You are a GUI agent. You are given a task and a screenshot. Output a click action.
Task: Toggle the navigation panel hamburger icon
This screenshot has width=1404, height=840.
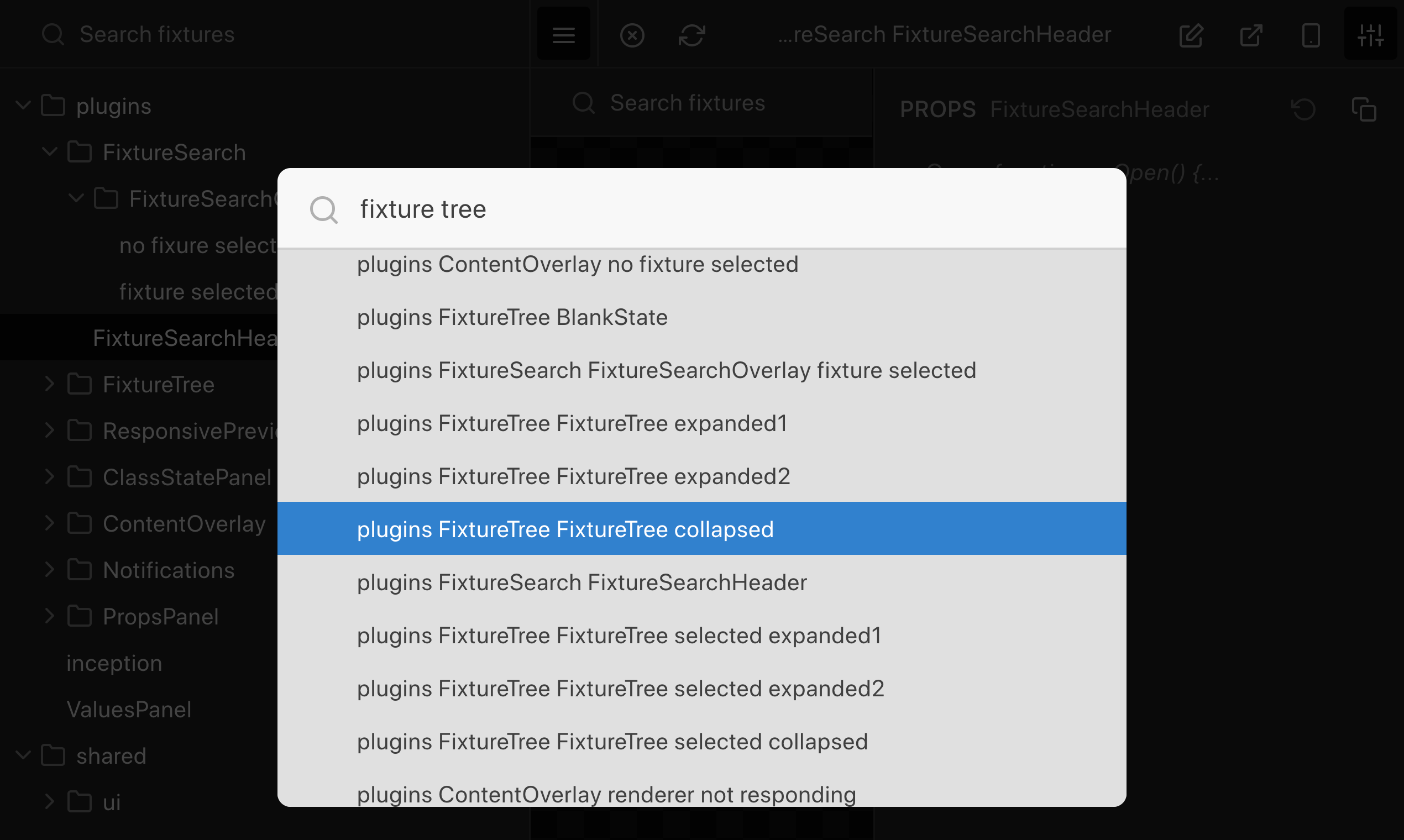563,34
